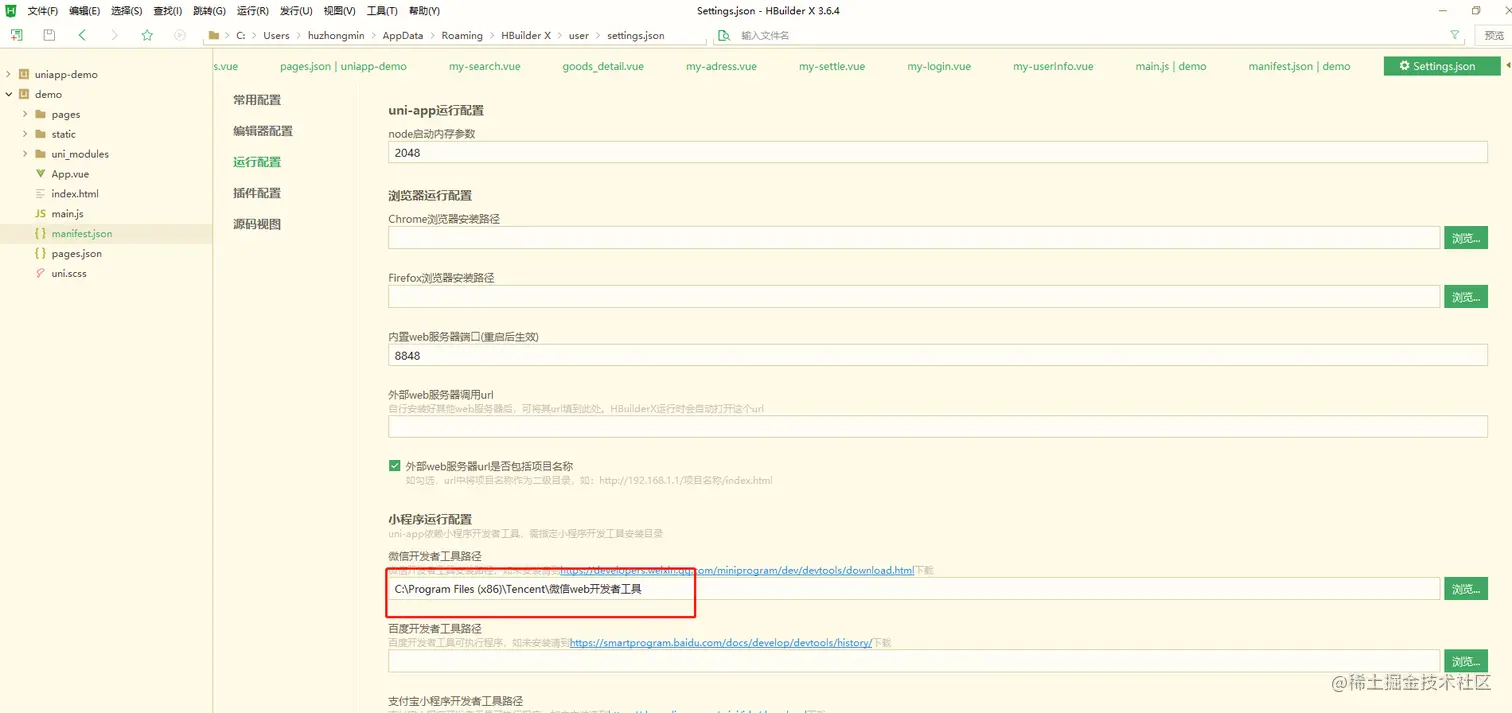1512x713 pixels.
Task: Click the filter funnel icon
Action: [x=1455, y=35]
